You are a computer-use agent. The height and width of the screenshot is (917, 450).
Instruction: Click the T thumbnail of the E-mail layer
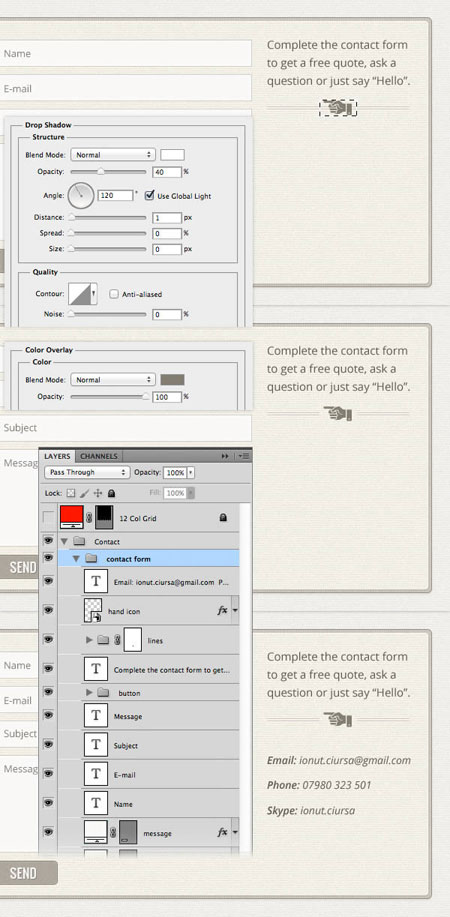point(96,774)
